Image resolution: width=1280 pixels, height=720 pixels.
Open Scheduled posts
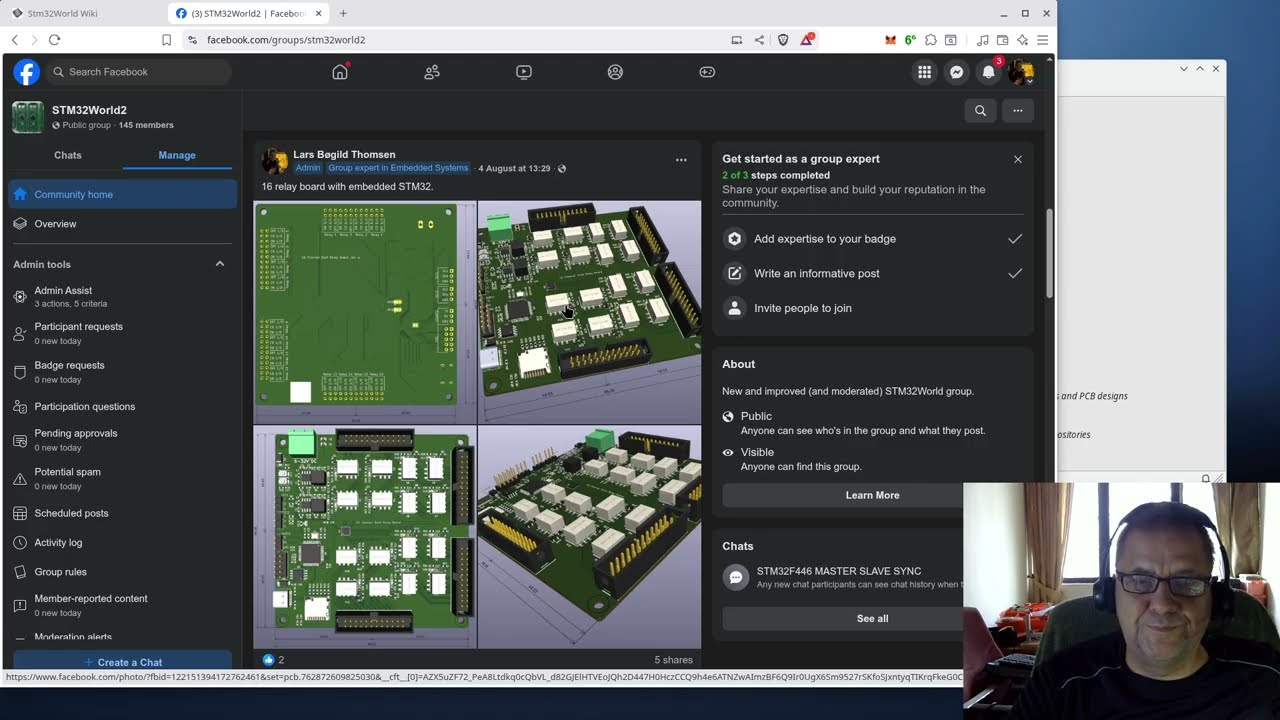coord(122,513)
